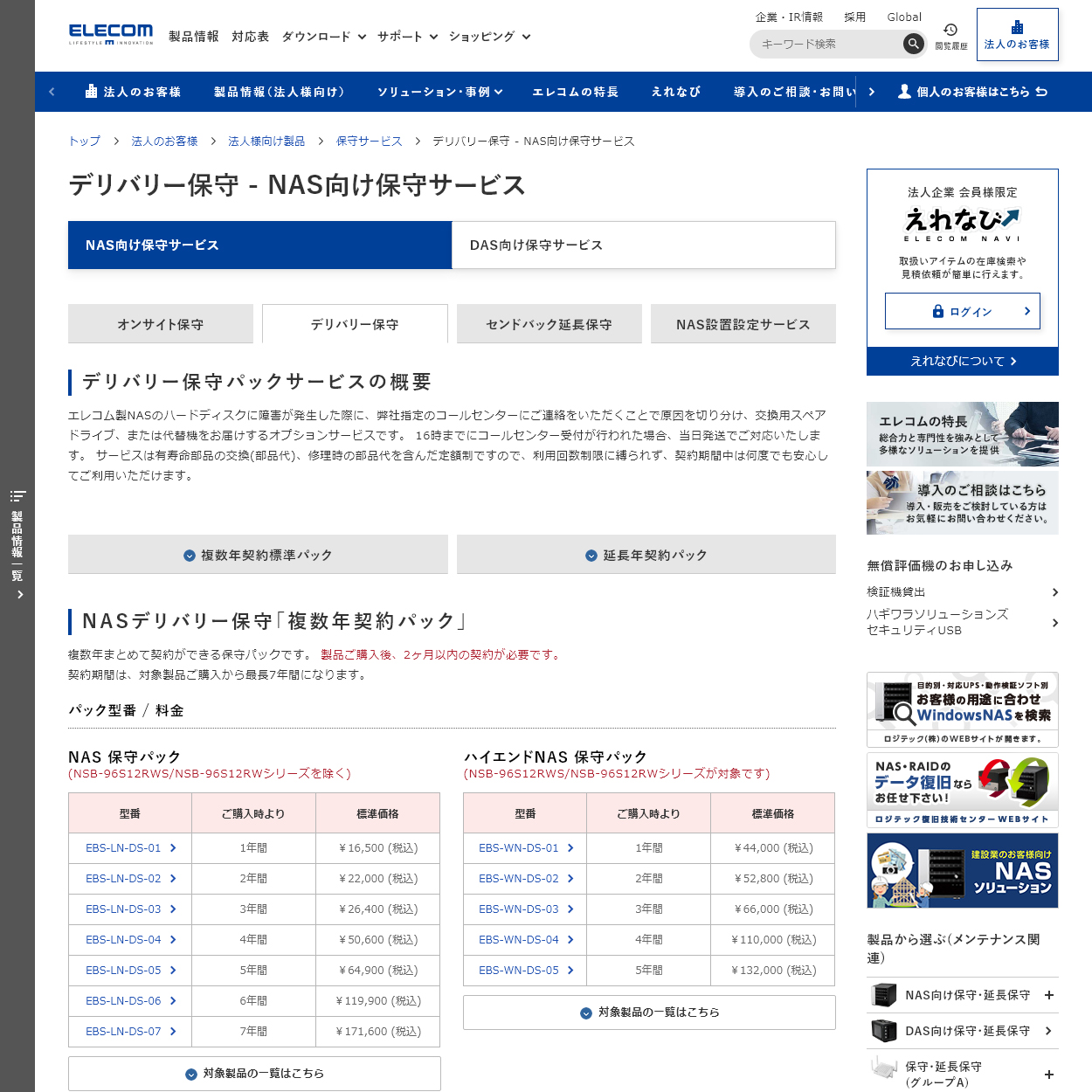
Task: Expand サポート dropdown menu
Action: click(x=408, y=37)
